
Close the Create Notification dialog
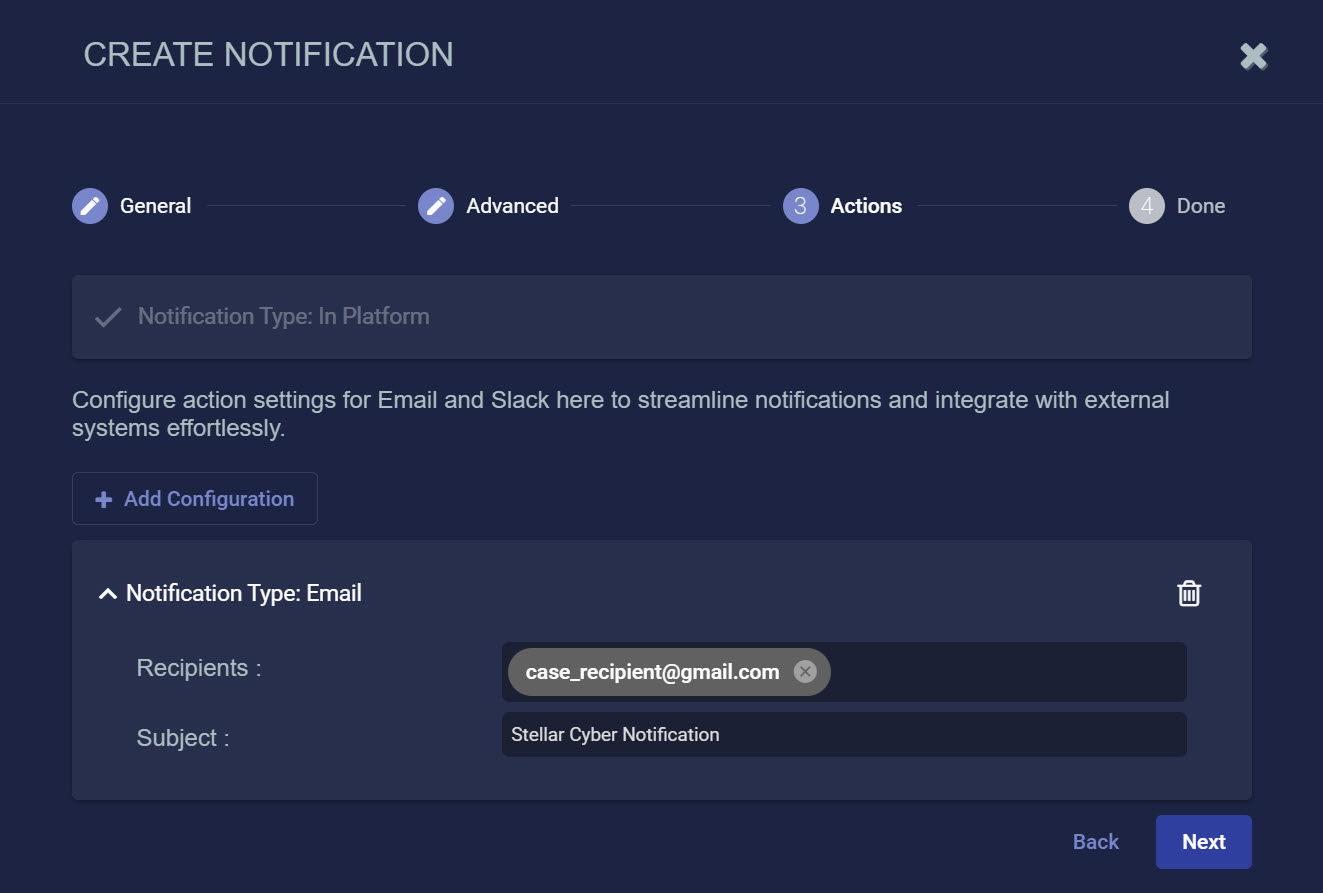tap(1253, 56)
